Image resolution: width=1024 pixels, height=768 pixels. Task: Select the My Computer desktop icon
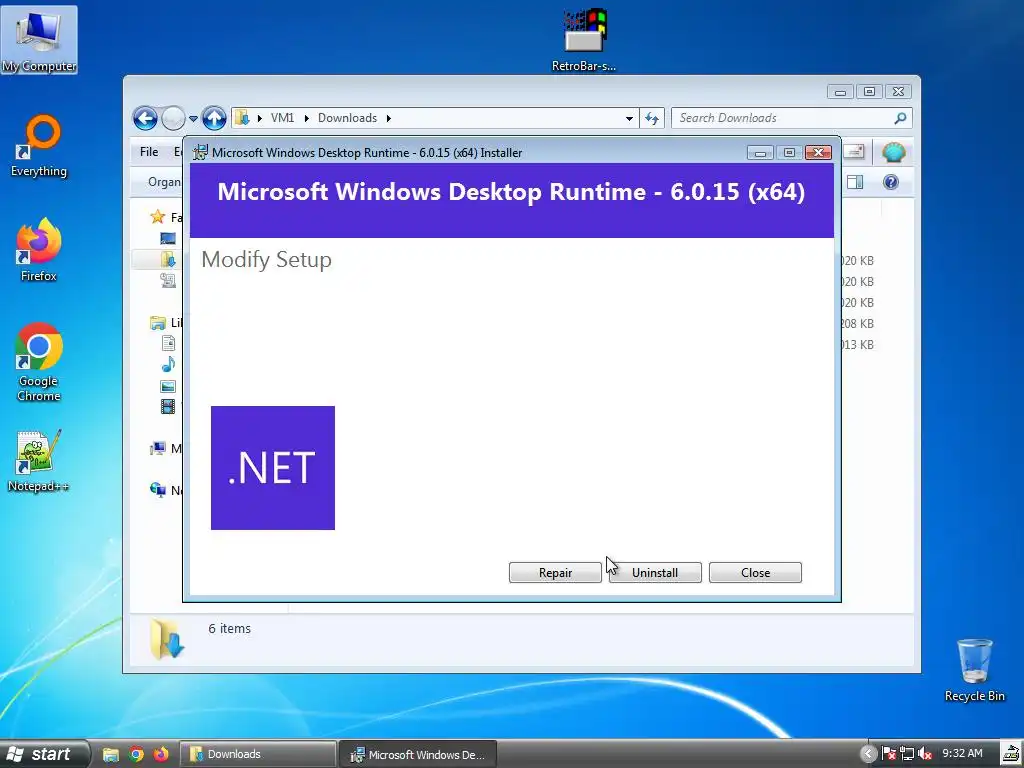(x=39, y=40)
